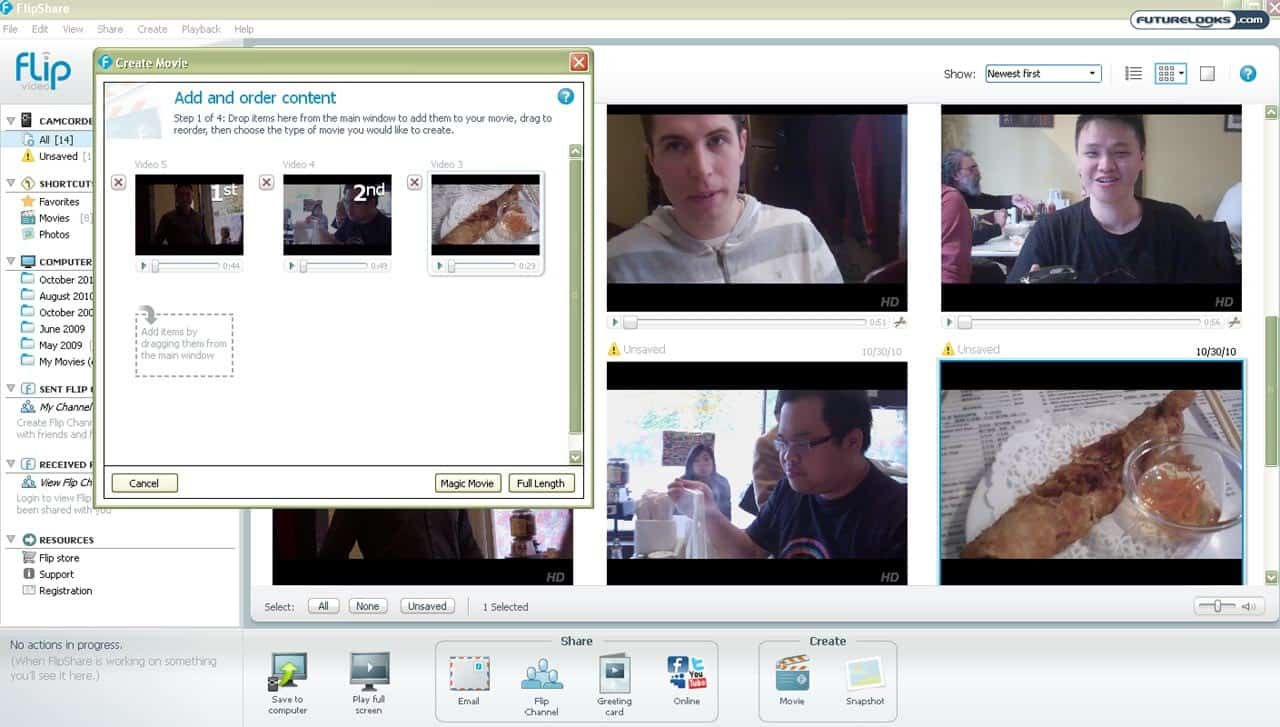Click the Full Length button
1280x727 pixels.
(x=540, y=483)
